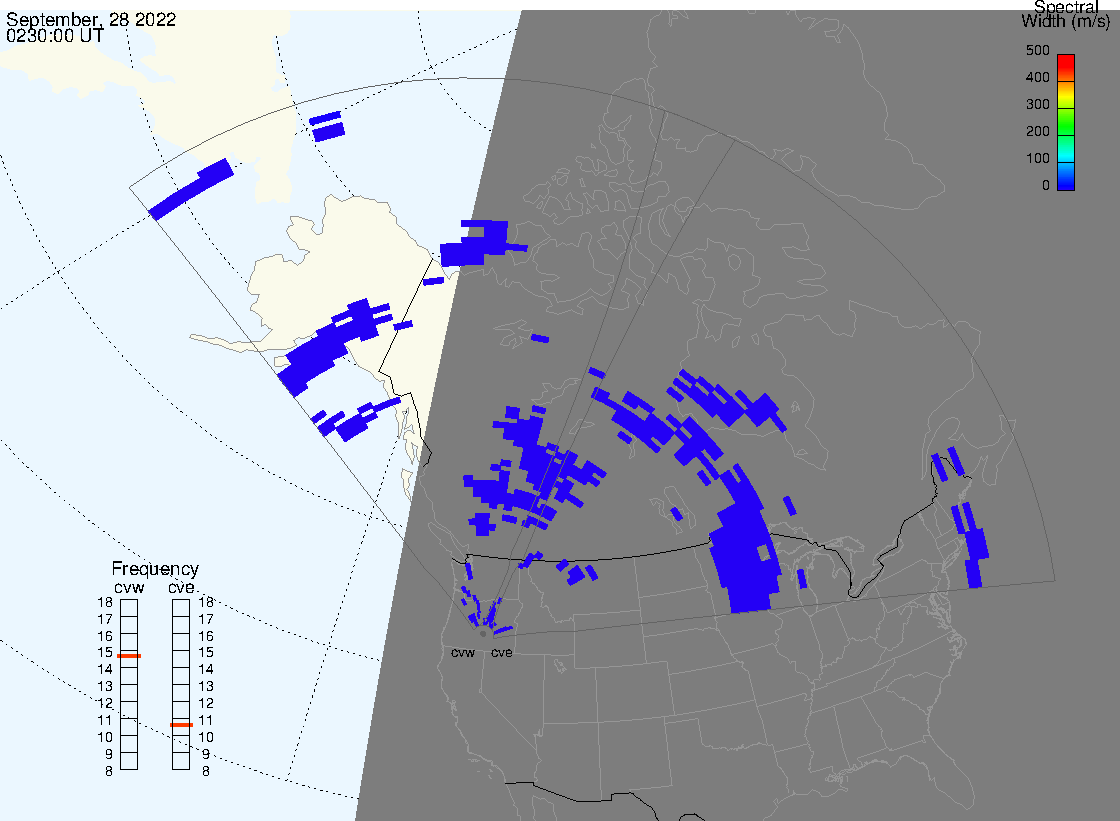This screenshot has width=1120, height=821.
Task: Click the 8 tick beside the cve frequency bar
Action: point(206,771)
